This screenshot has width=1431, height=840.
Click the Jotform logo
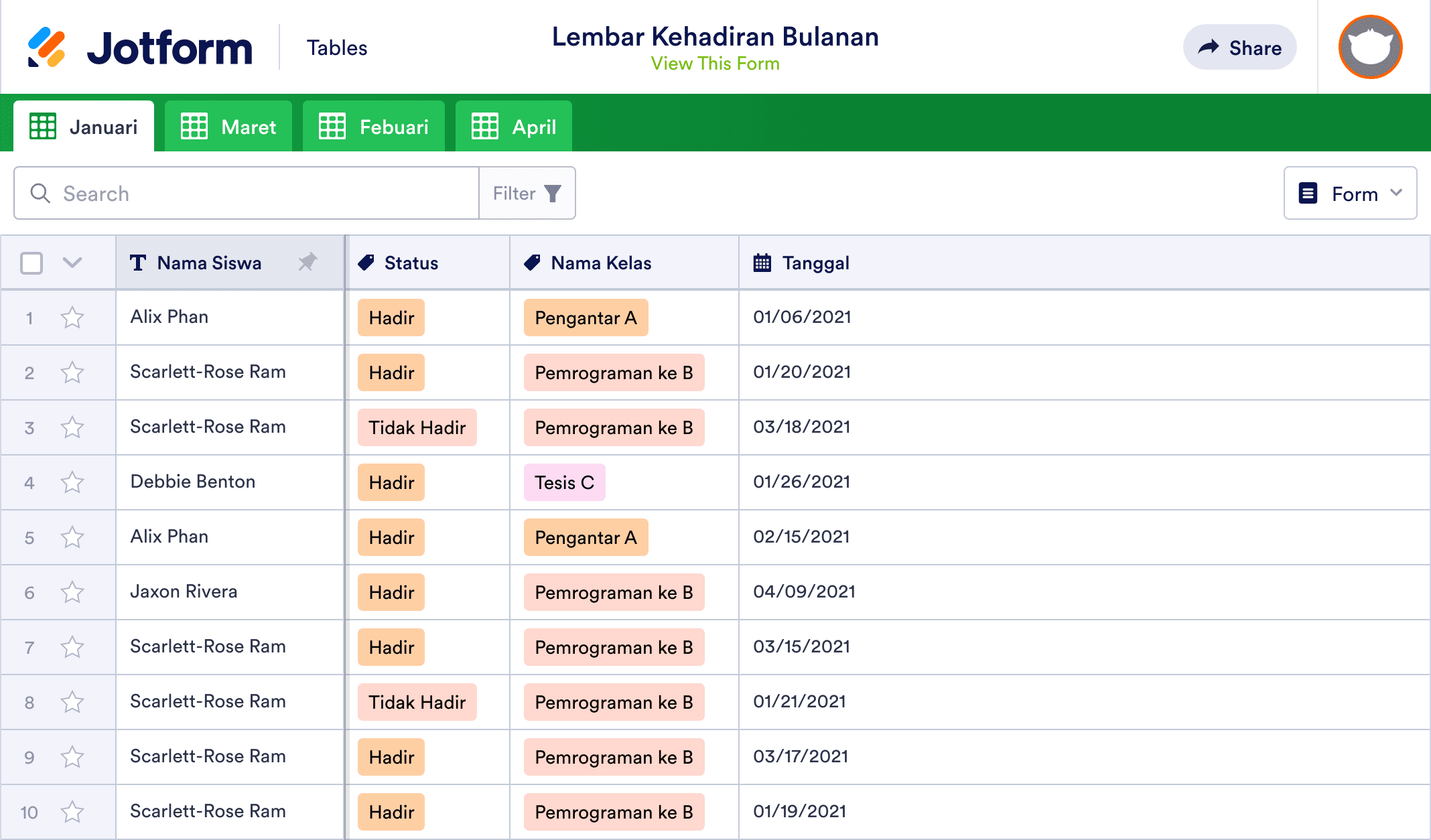pyautogui.click(x=141, y=46)
